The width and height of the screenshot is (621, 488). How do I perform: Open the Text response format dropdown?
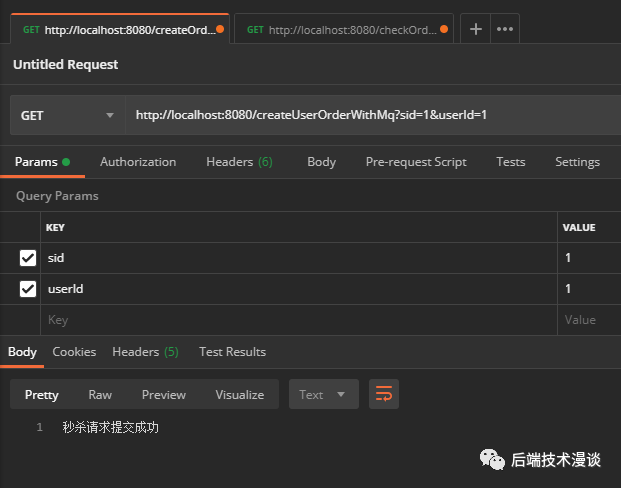click(324, 394)
